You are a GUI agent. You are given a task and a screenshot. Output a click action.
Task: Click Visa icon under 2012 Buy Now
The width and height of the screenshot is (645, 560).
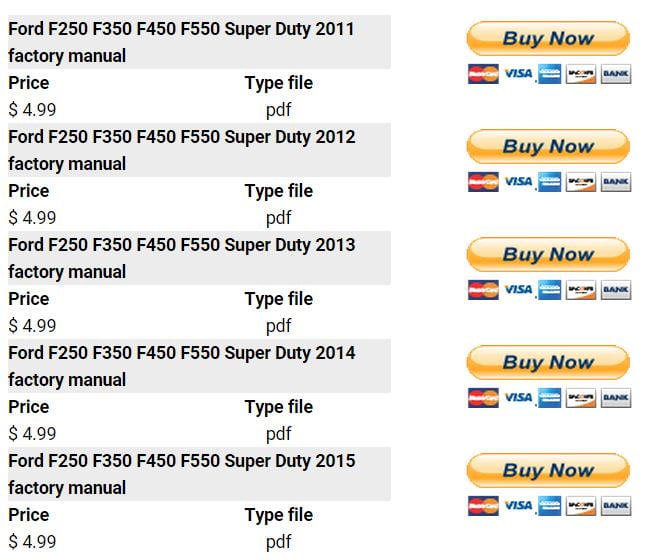pos(518,182)
